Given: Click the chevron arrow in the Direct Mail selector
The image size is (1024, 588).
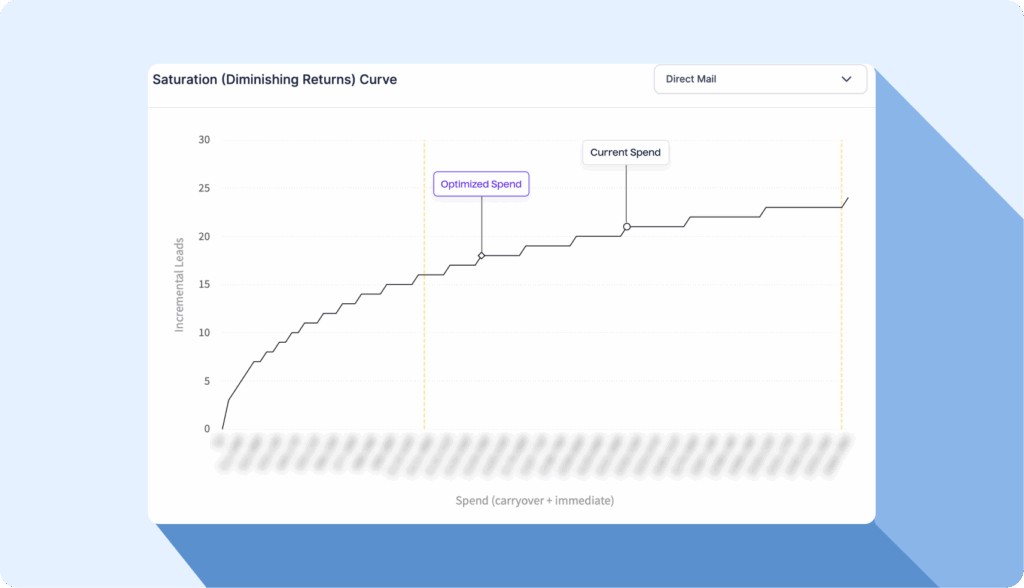Looking at the screenshot, I should (846, 79).
